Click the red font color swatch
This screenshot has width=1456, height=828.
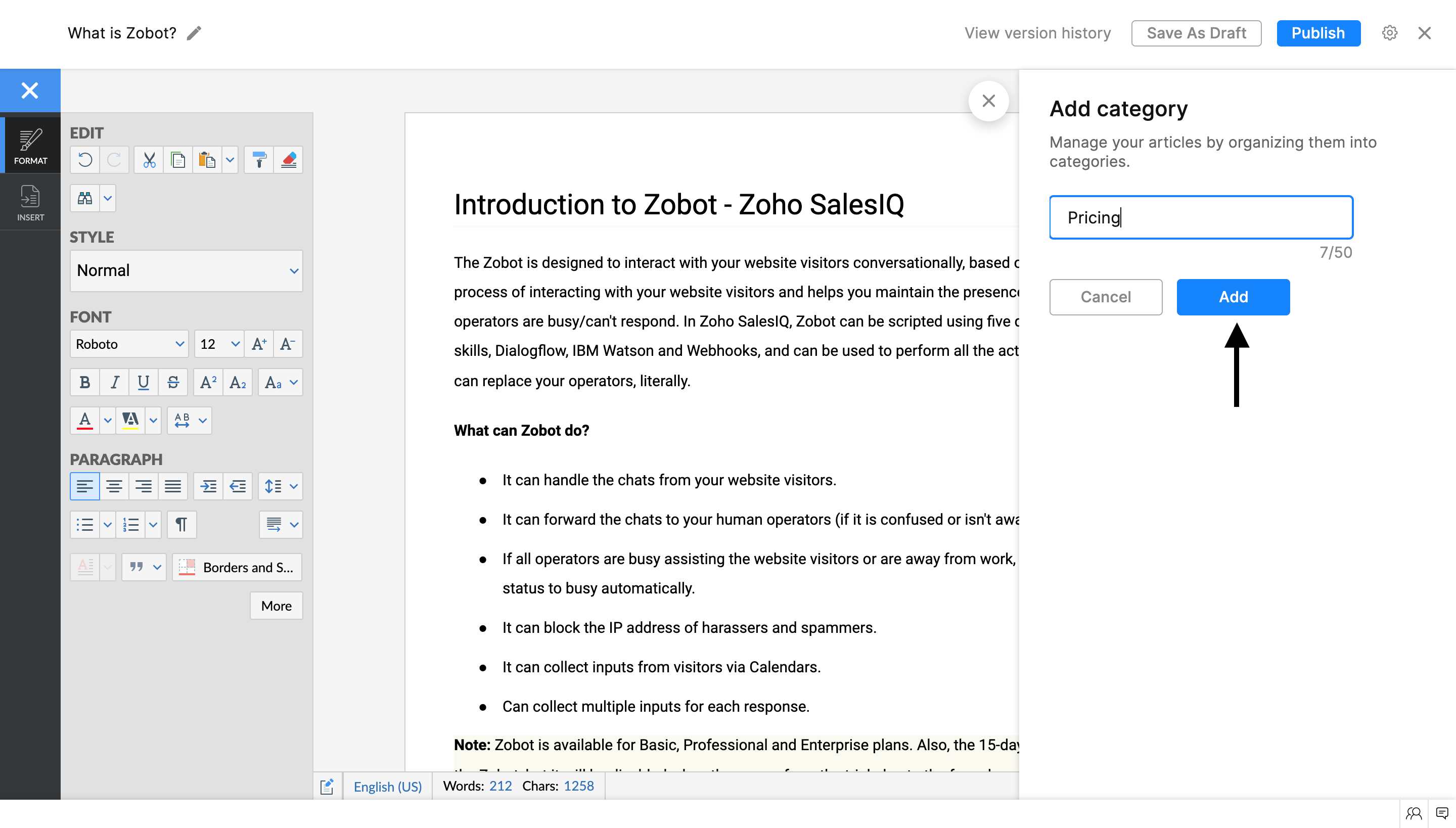click(85, 420)
